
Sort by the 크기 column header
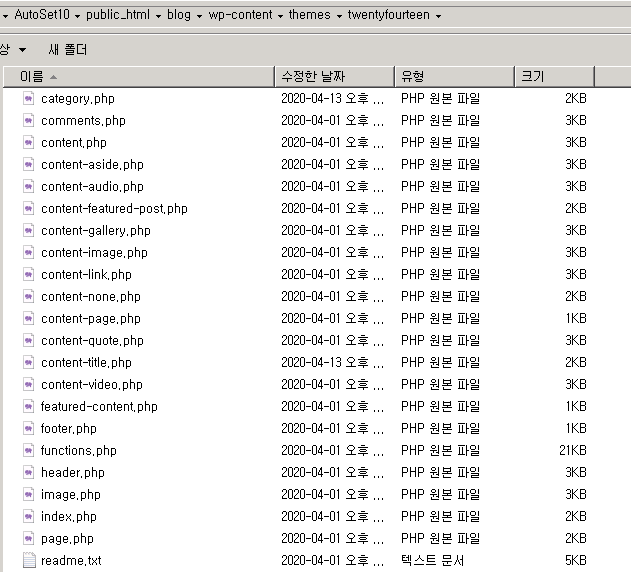click(555, 76)
